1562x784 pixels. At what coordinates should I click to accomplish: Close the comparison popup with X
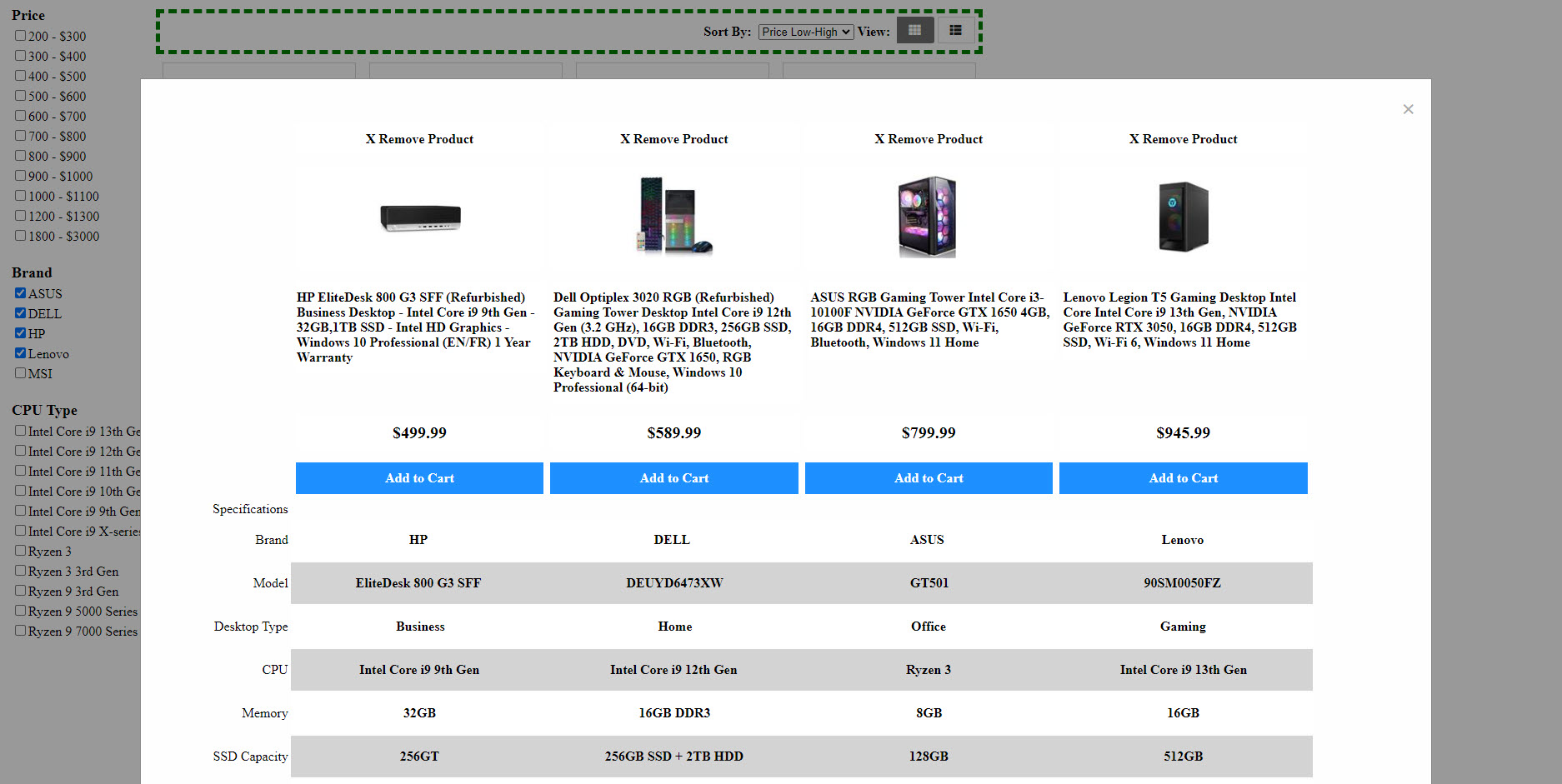pyautogui.click(x=1408, y=109)
